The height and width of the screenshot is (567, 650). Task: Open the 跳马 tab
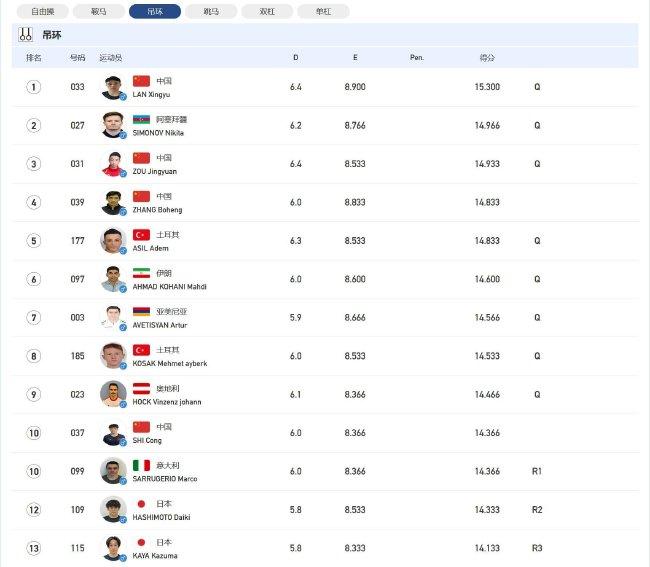click(211, 12)
